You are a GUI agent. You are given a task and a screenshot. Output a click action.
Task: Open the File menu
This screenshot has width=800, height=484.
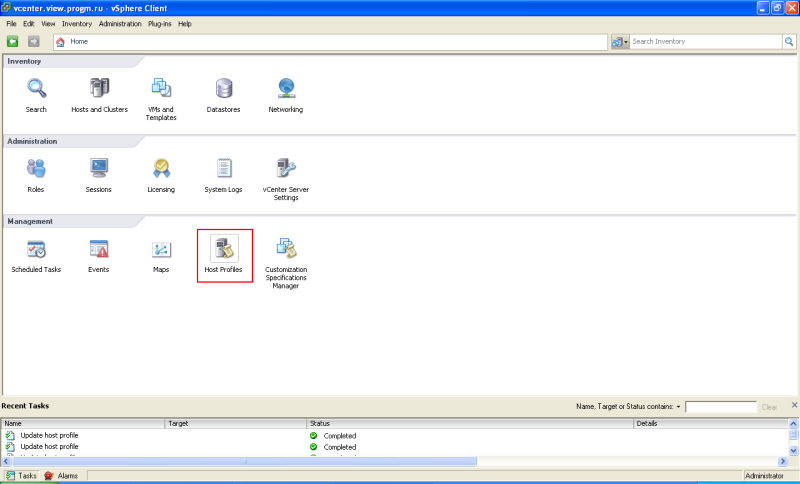(x=11, y=23)
